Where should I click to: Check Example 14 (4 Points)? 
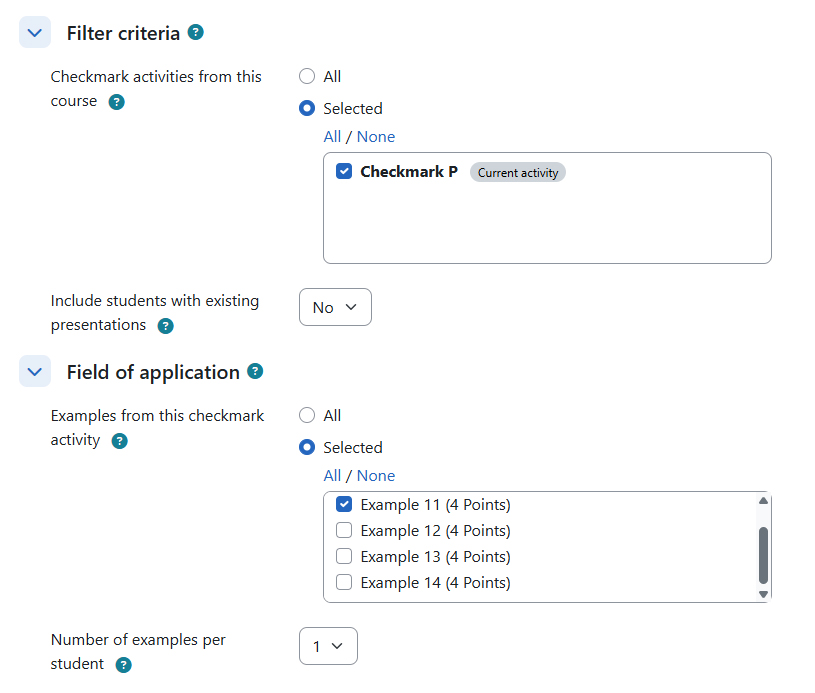344,582
